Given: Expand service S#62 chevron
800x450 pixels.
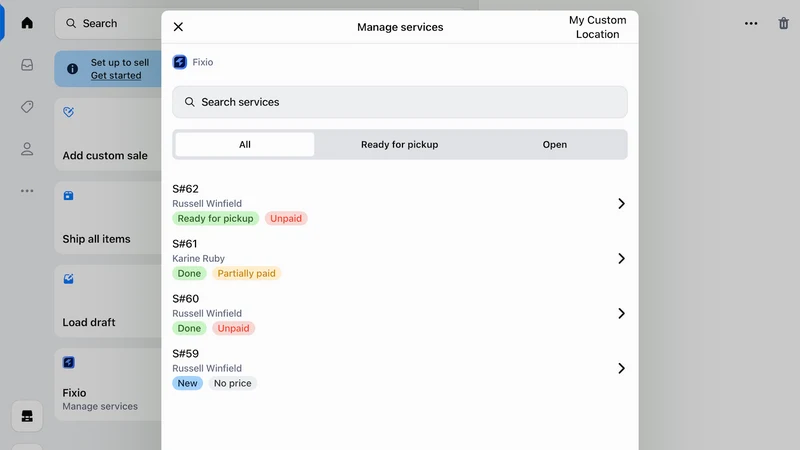Looking at the screenshot, I should pyautogui.click(x=621, y=204).
